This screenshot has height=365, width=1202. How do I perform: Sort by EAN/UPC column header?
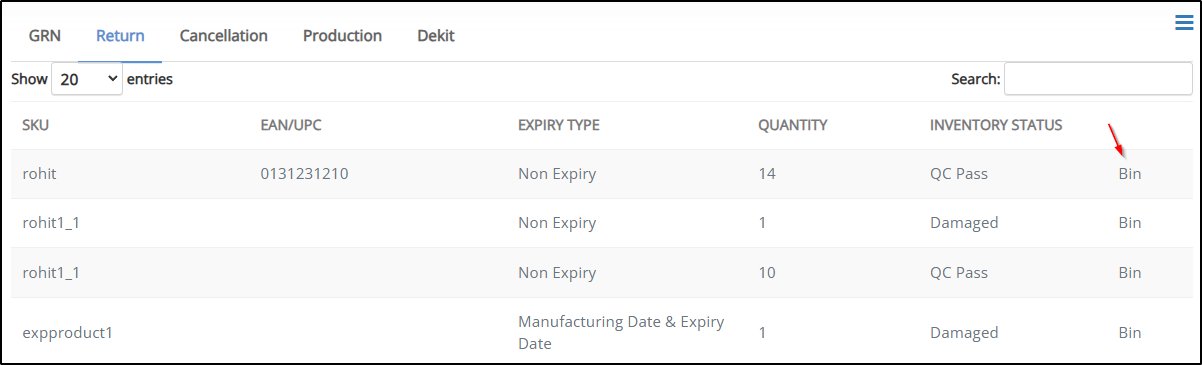point(291,125)
